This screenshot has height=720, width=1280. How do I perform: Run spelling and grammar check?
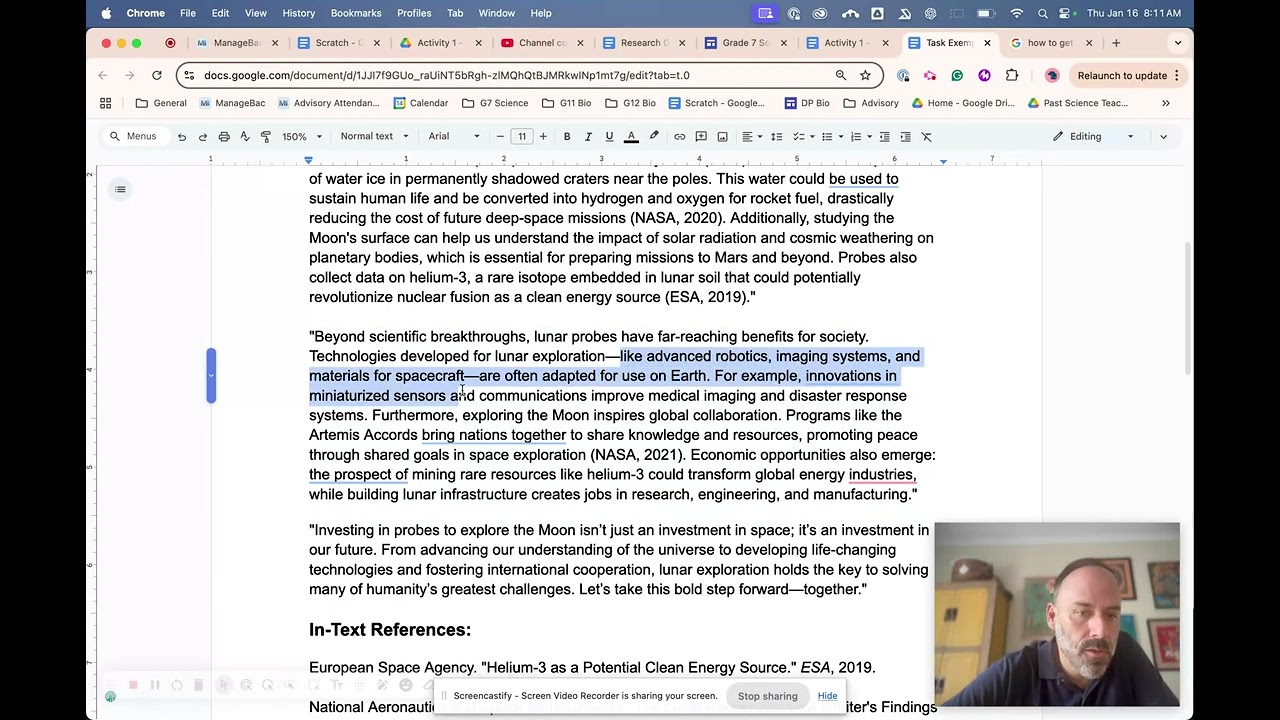coord(245,137)
